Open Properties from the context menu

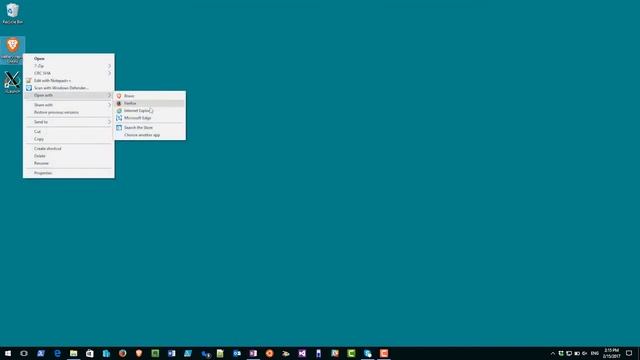pos(69,173)
